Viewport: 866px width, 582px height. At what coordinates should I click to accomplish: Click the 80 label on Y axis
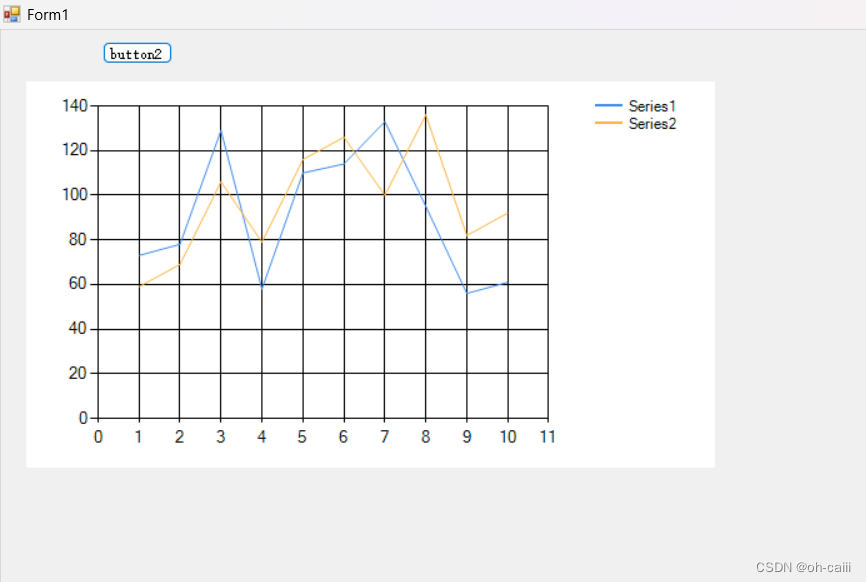click(x=79, y=240)
